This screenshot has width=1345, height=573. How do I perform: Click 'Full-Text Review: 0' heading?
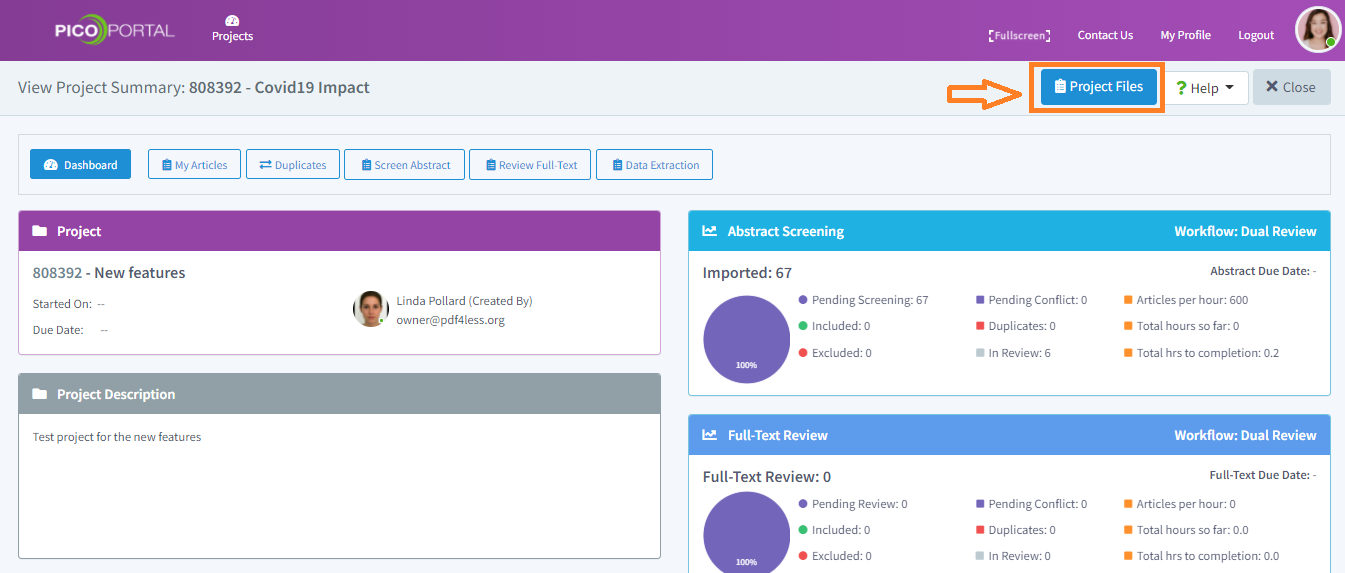click(766, 477)
